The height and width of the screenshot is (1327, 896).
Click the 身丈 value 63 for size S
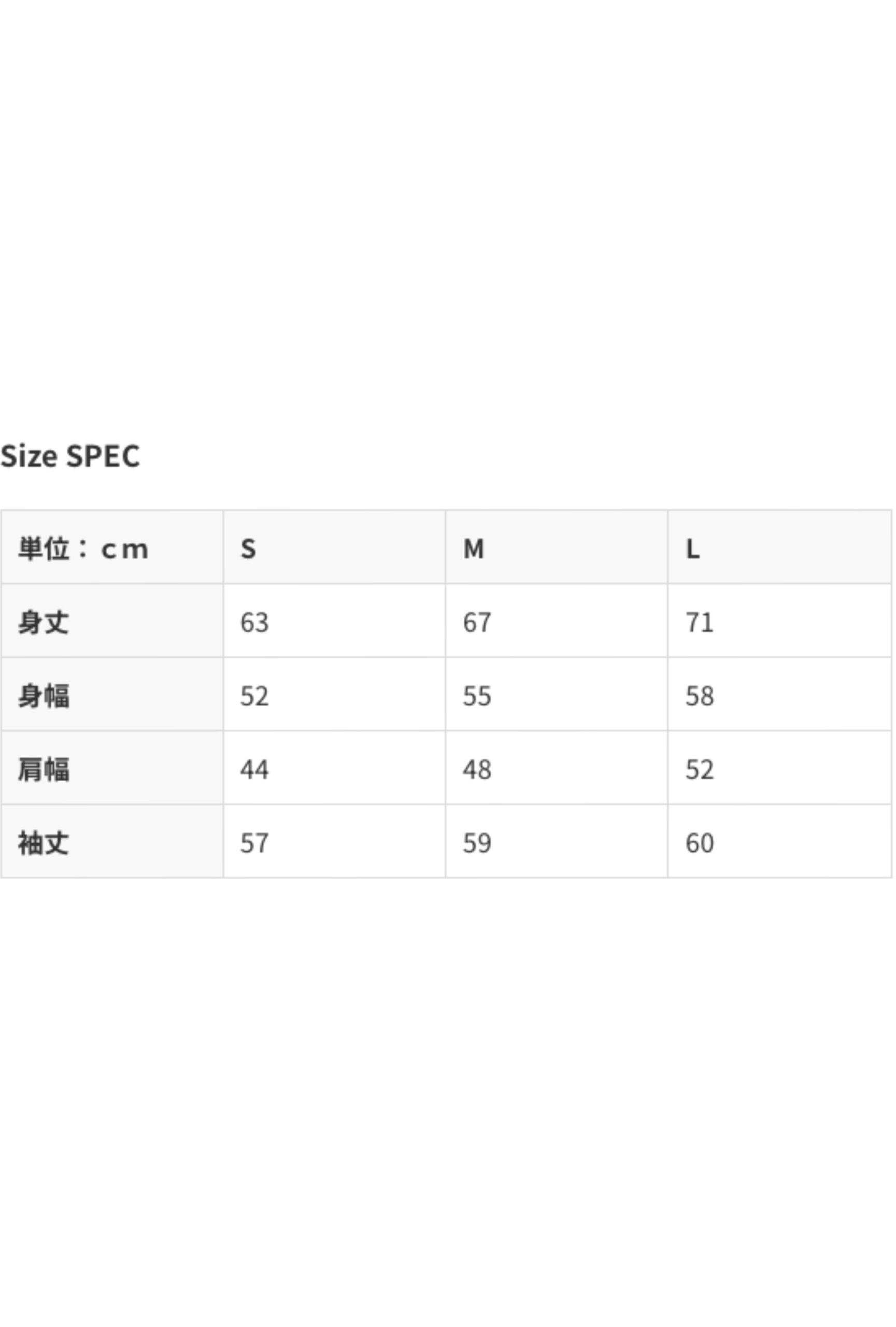(254, 623)
